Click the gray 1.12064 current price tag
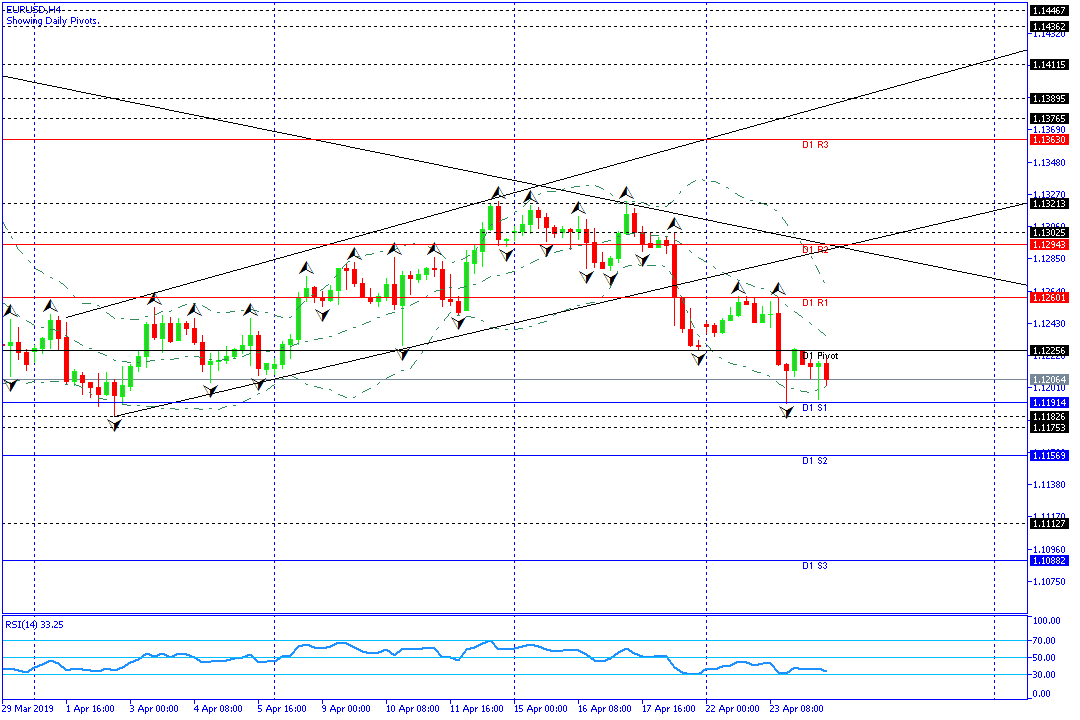Viewport: 1080px width, 720px height. [1048, 380]
